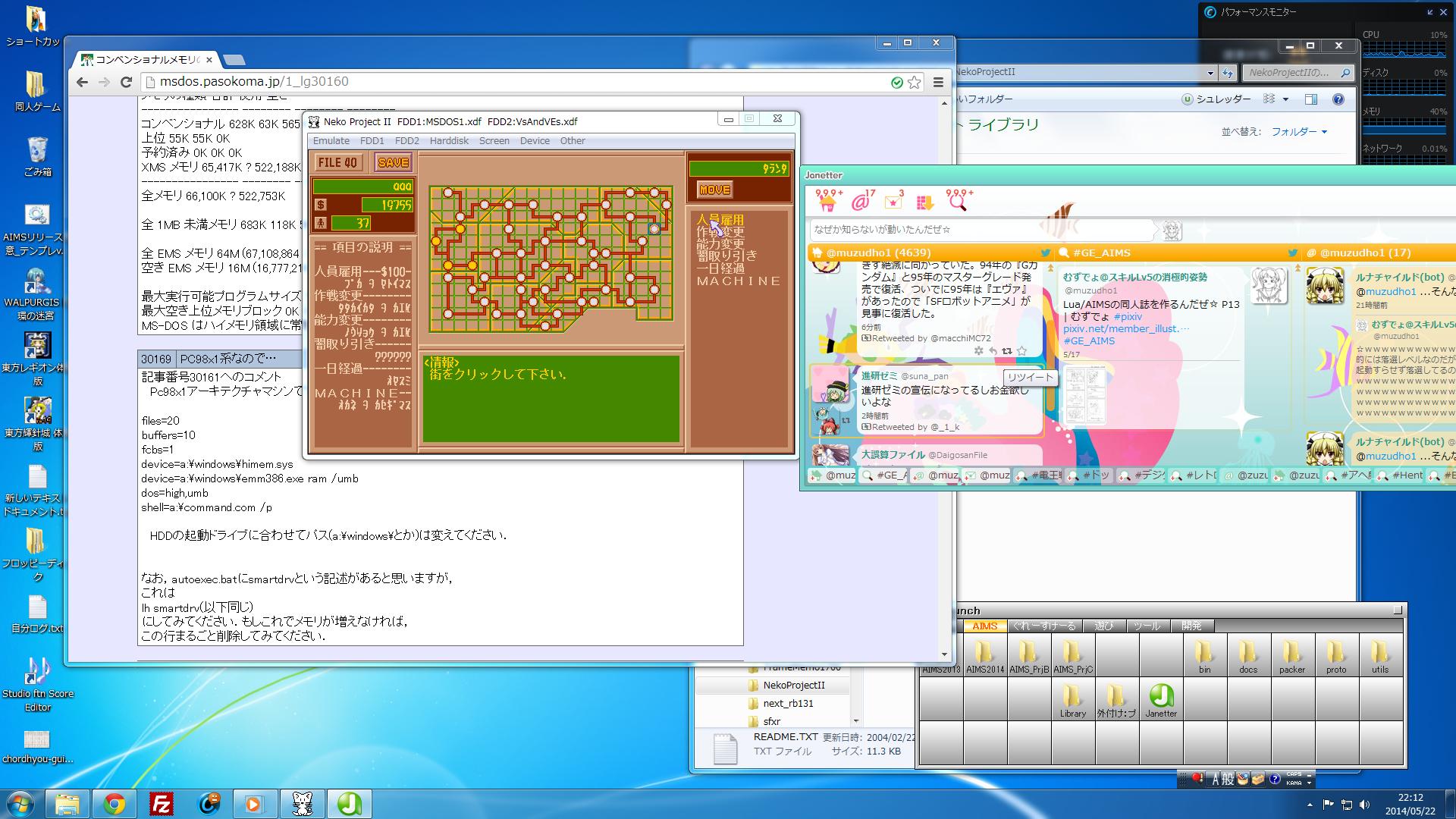
Task: Open the Harddisk menu in Neko Project II
Action: 449,141
